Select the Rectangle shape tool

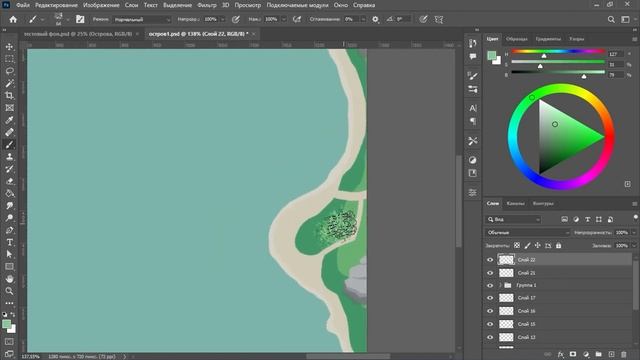click(x=9, y=267)
